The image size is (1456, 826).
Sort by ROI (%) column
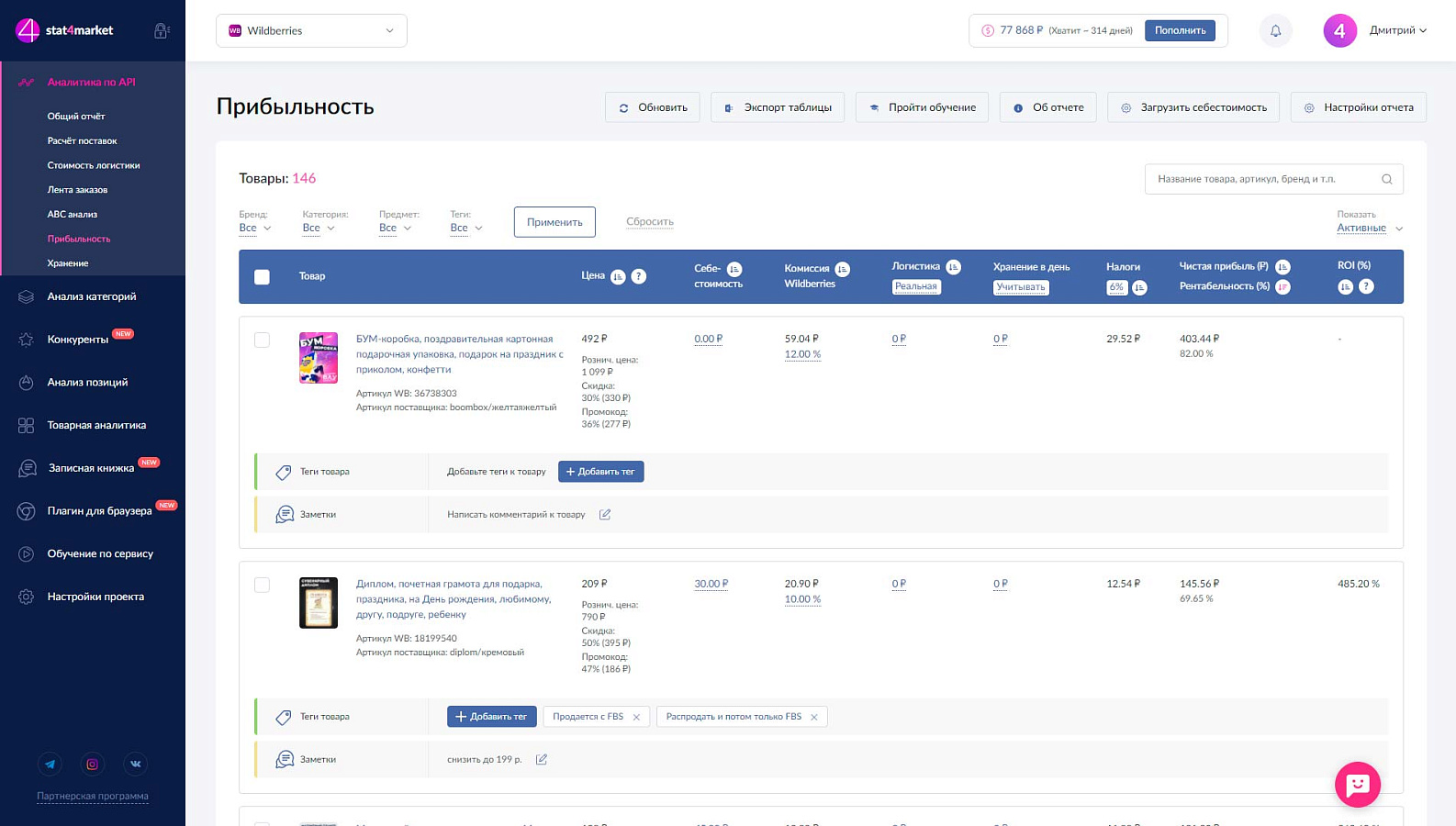pyautogui.click(x=1345, y=286)
